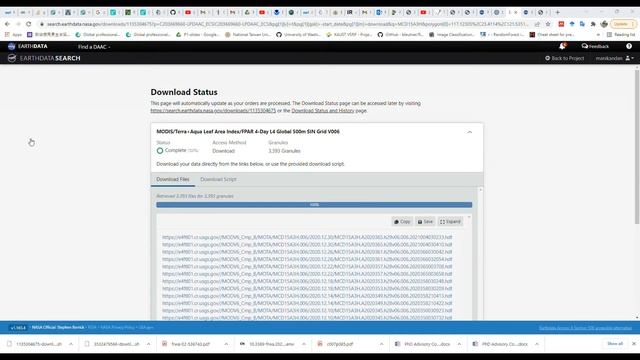Click the Earthdata Search logo
The image size is (640, 360).
[x=44, y=58]
